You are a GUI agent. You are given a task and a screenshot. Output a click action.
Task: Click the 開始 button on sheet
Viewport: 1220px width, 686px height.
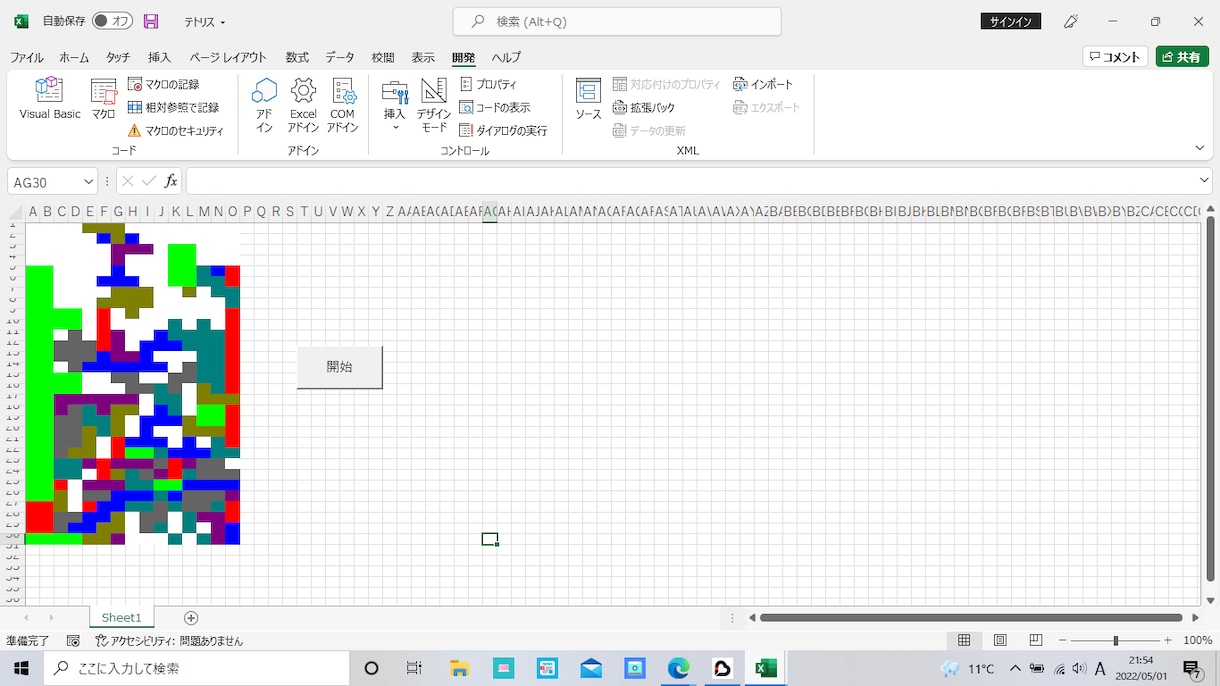(x=340, y=367)
